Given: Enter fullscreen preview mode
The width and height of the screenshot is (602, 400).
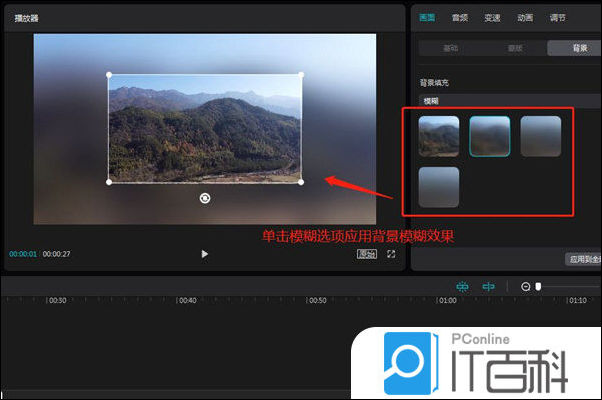Looking at the screenshot, I should point(391,254).
